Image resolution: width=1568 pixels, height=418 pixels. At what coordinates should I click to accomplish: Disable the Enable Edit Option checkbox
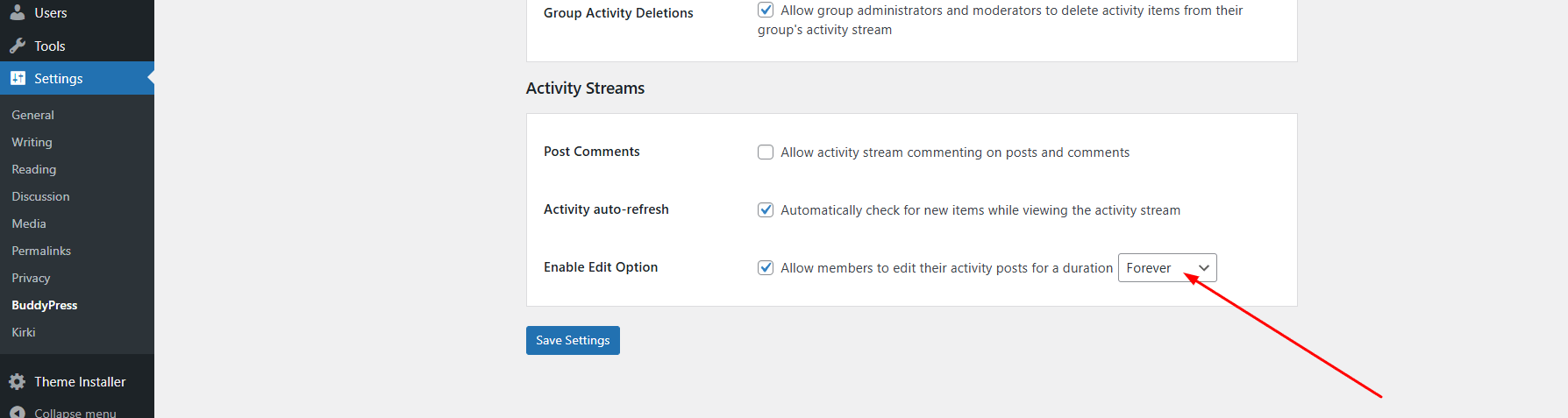766,268
